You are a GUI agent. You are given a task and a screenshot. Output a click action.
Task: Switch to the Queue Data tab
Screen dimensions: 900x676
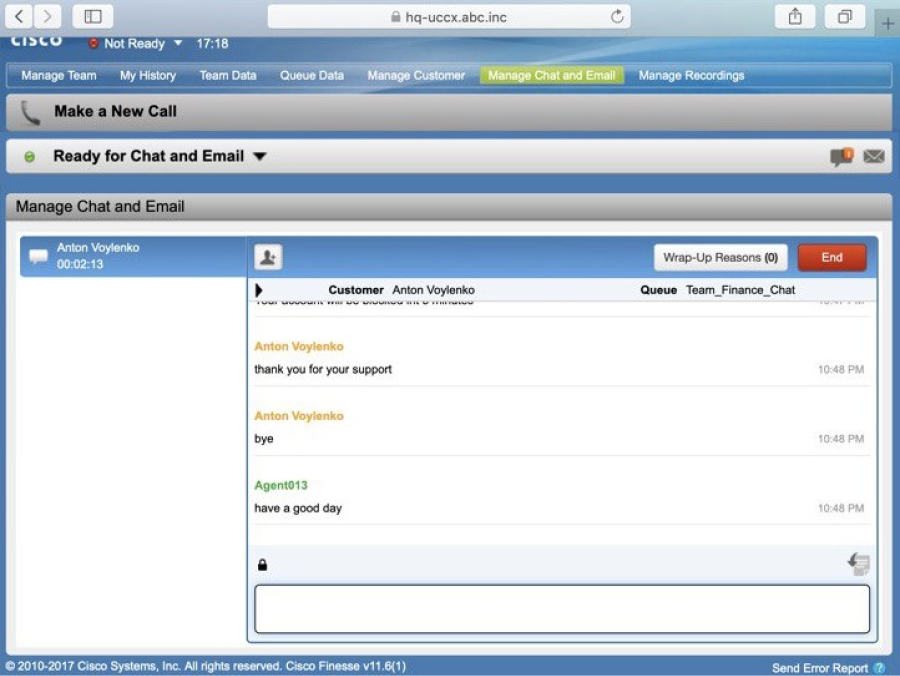click(x=312, y=75)
